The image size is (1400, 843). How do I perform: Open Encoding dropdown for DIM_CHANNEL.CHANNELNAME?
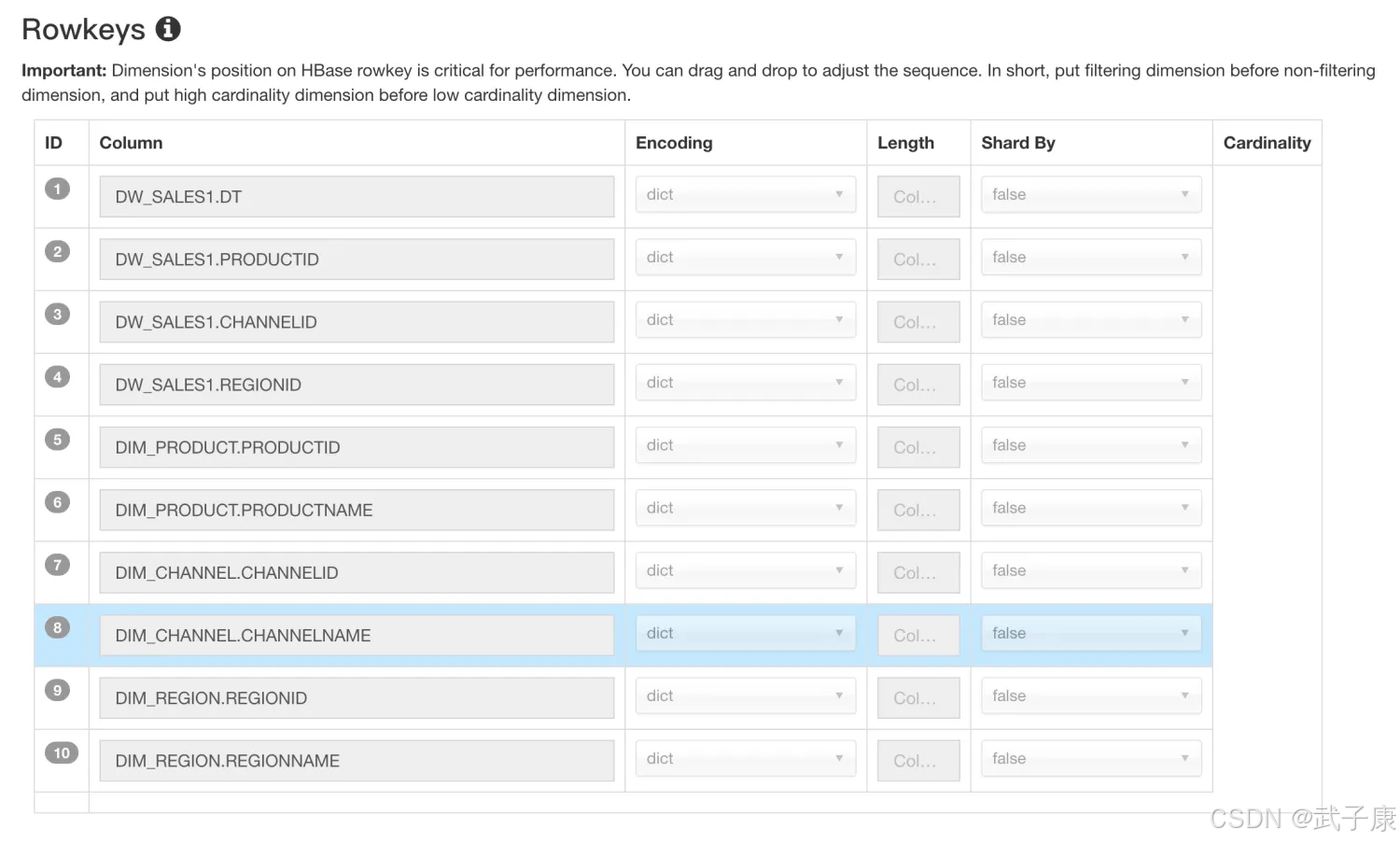(x=745, y=634)
